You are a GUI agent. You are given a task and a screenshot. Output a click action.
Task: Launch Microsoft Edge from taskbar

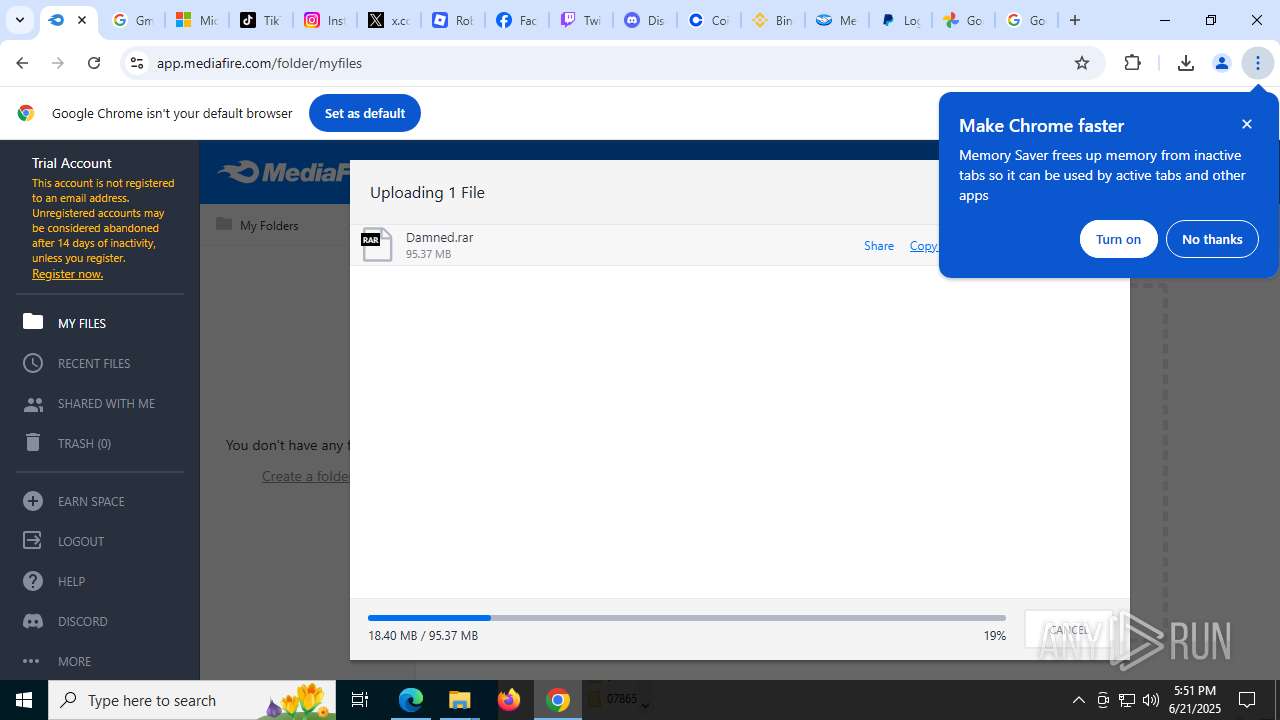coord(411,700)
